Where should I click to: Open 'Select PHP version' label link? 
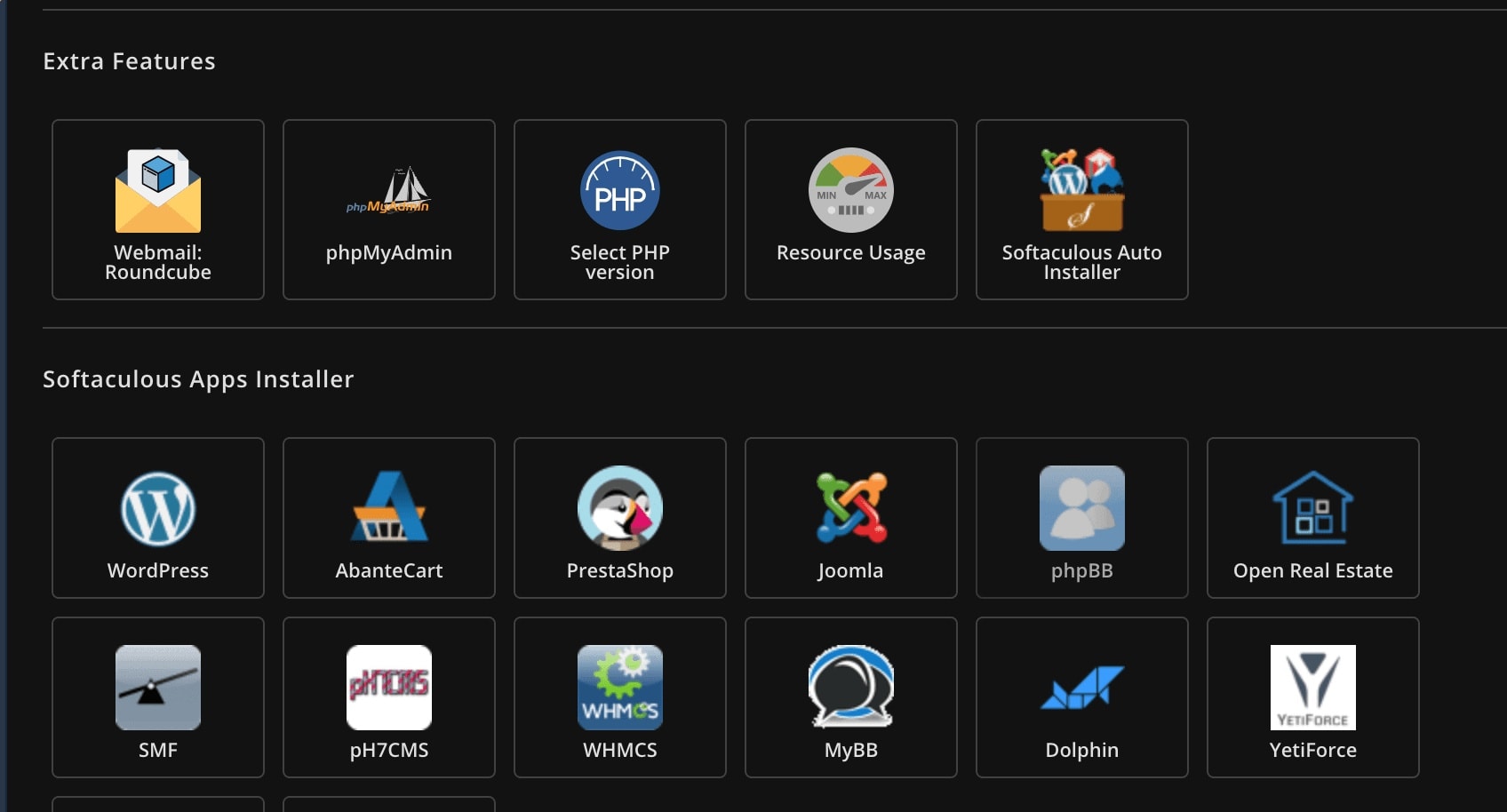point(620,262)
